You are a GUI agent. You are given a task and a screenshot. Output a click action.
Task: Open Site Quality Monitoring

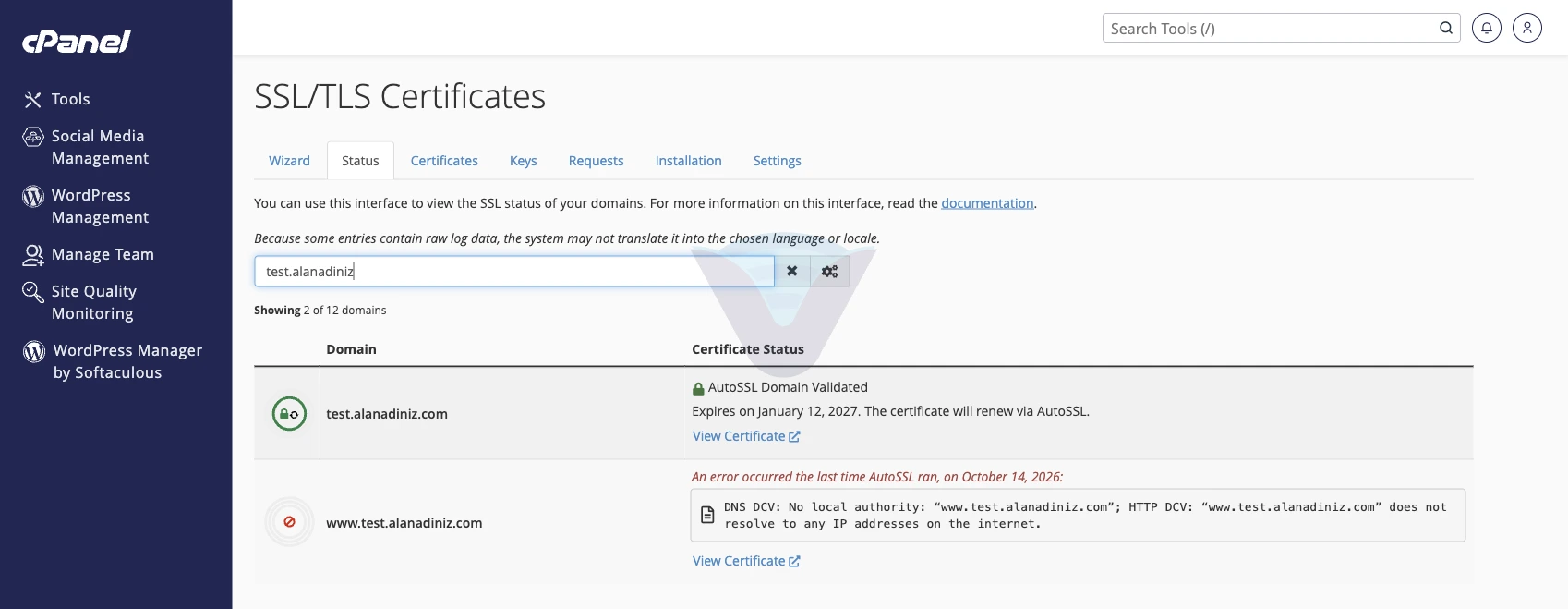click(x=94, y=303)
